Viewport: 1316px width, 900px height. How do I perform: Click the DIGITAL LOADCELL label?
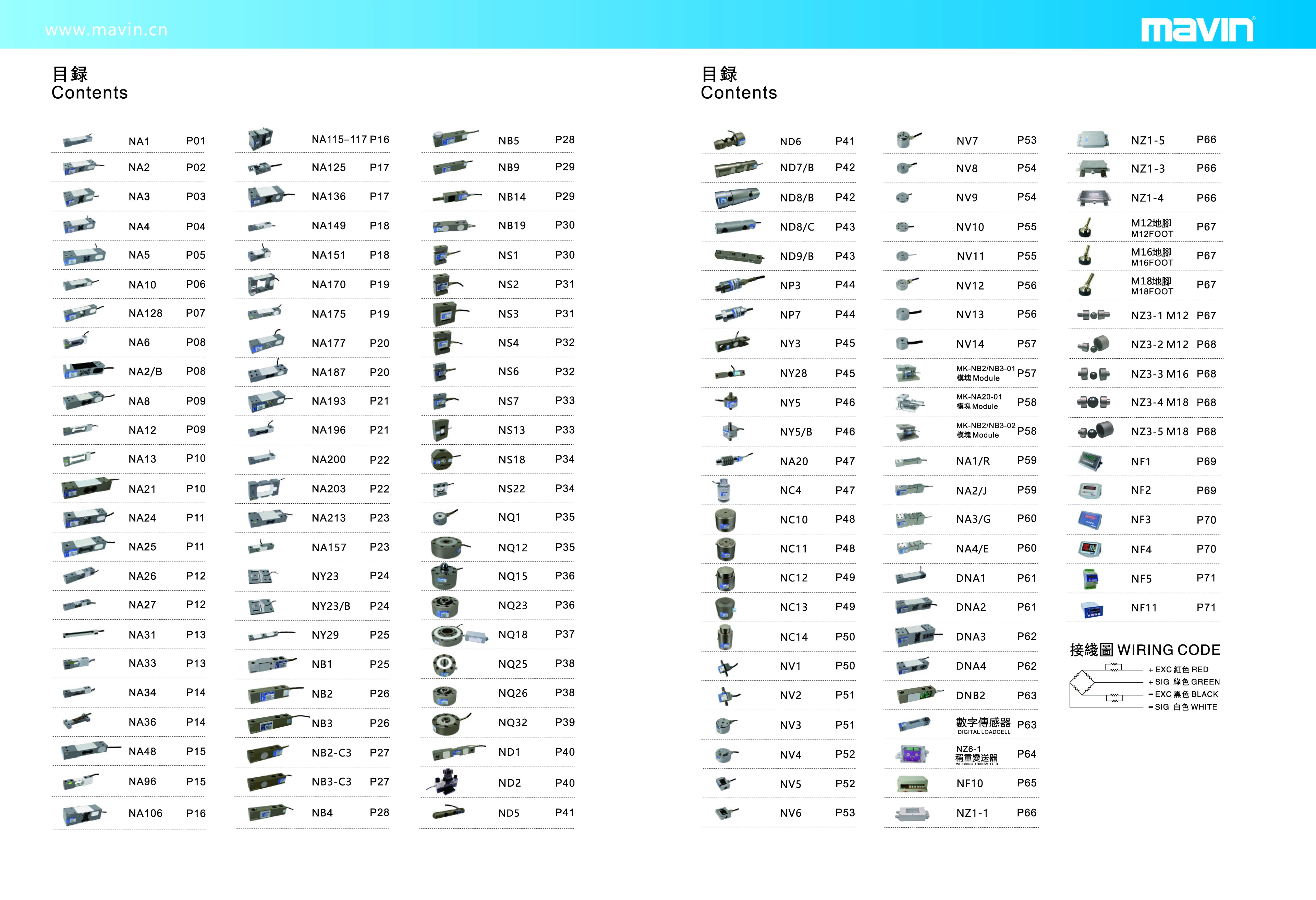[x=984, y=732]
